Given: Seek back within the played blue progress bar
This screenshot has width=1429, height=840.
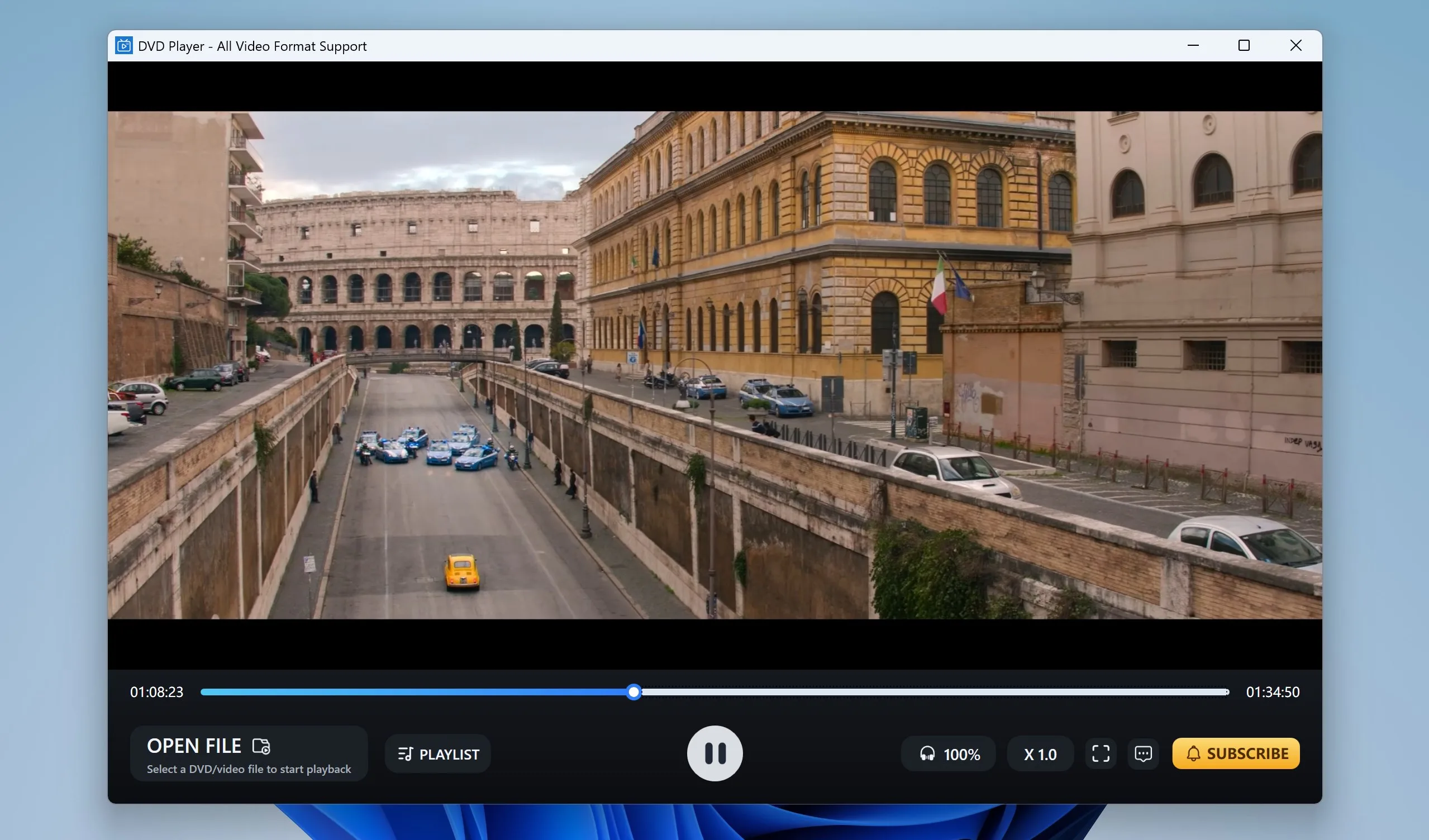Looking at the screenshot, I should [x=414, y=692].
